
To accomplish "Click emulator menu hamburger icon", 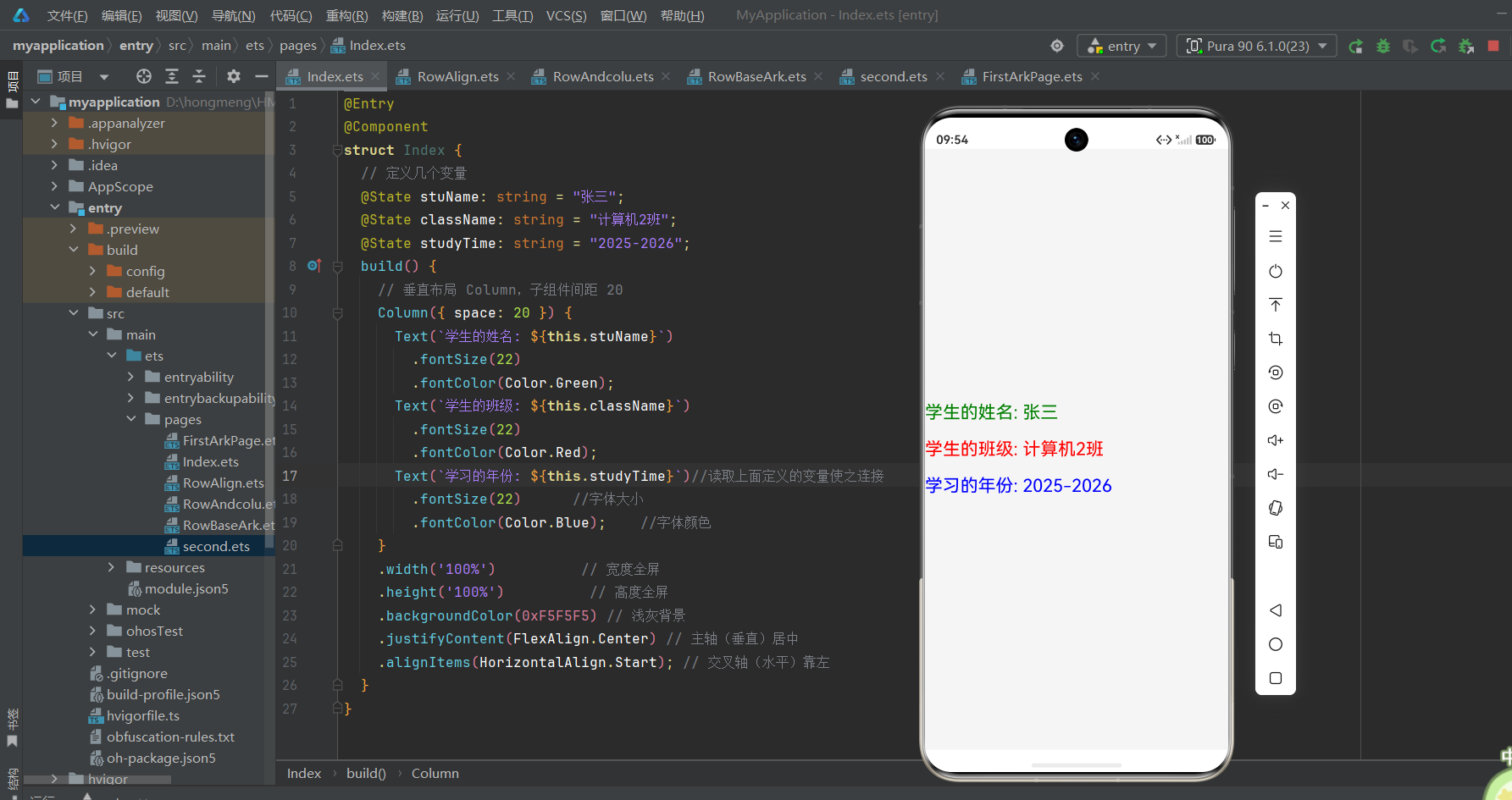I will click(1276, 237).
